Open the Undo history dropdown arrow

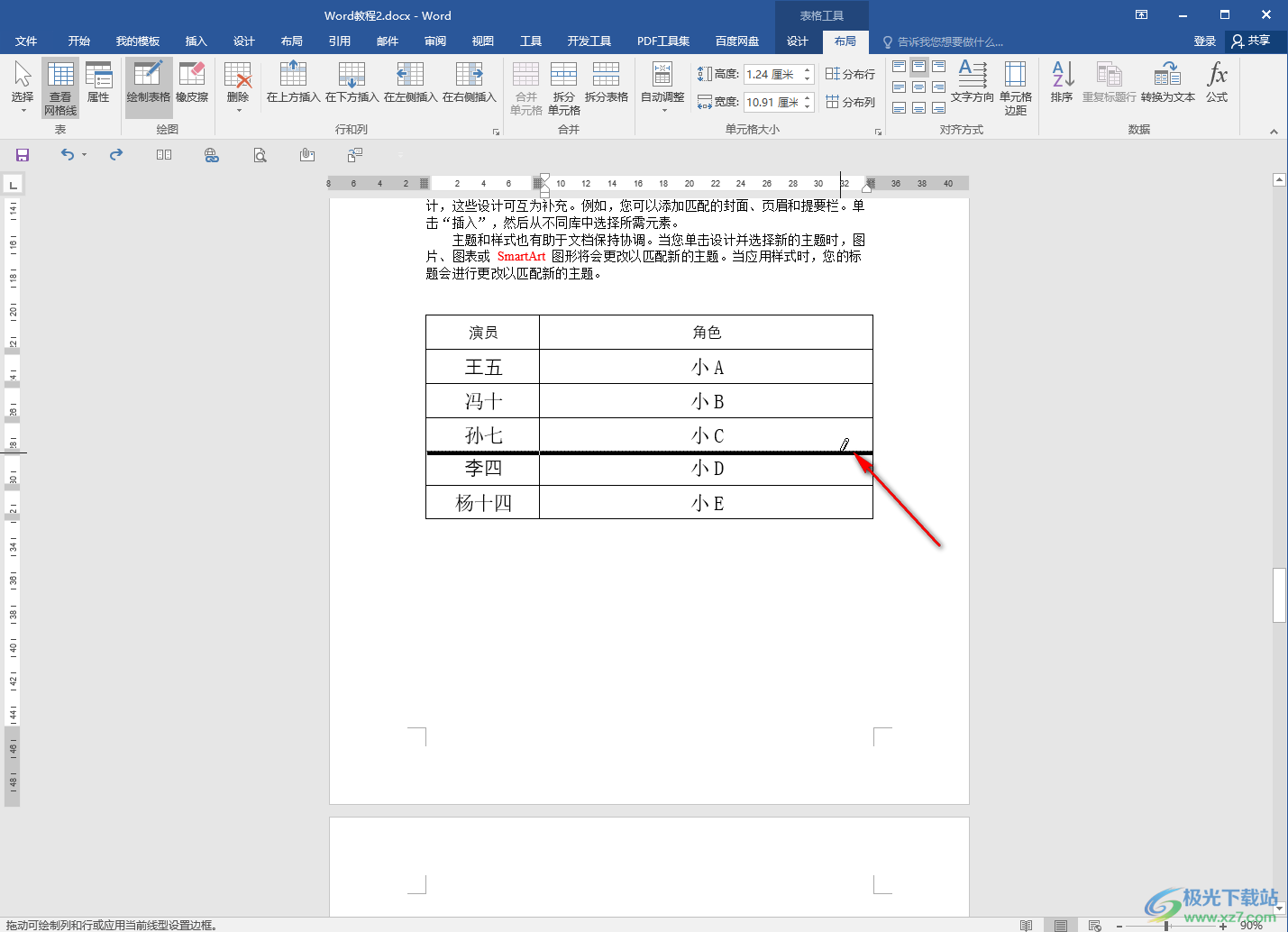pyautogui.click(x=85, y=155)
